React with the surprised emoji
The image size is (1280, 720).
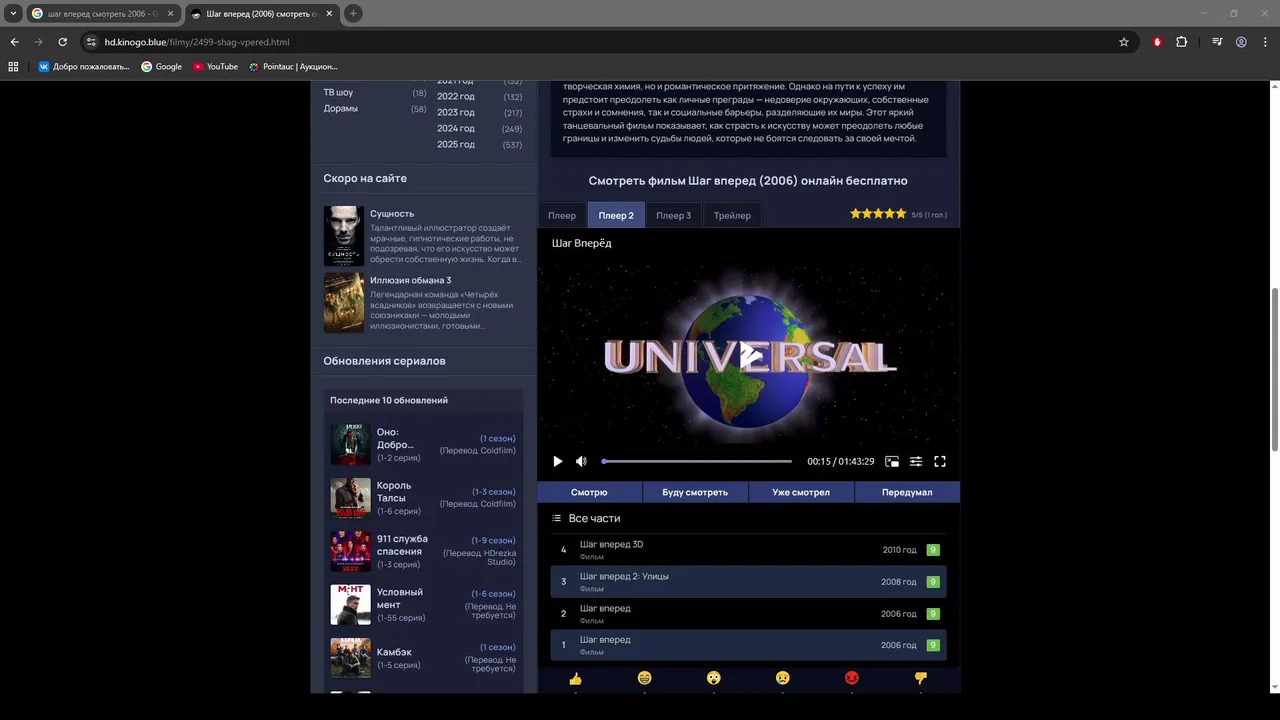tap(713, 678)
